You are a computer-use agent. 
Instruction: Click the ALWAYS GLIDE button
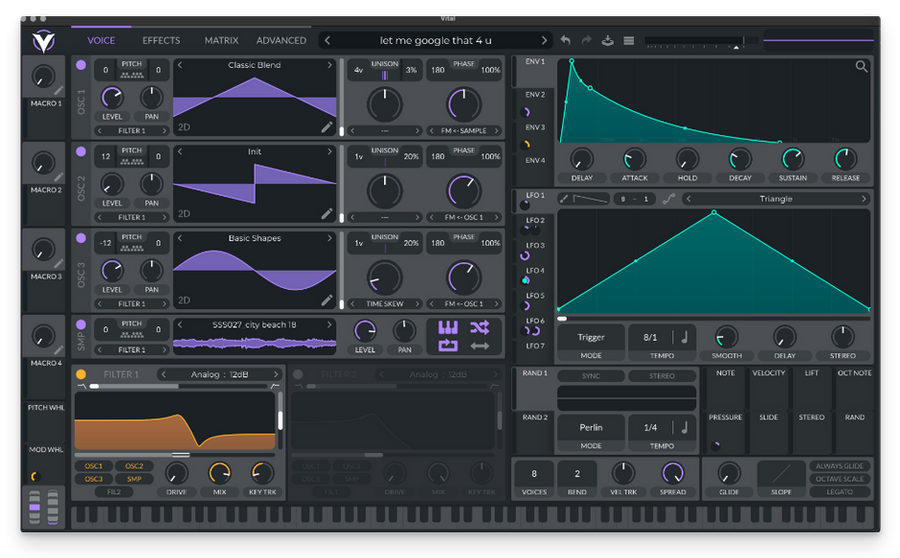(x=840, y=466)
